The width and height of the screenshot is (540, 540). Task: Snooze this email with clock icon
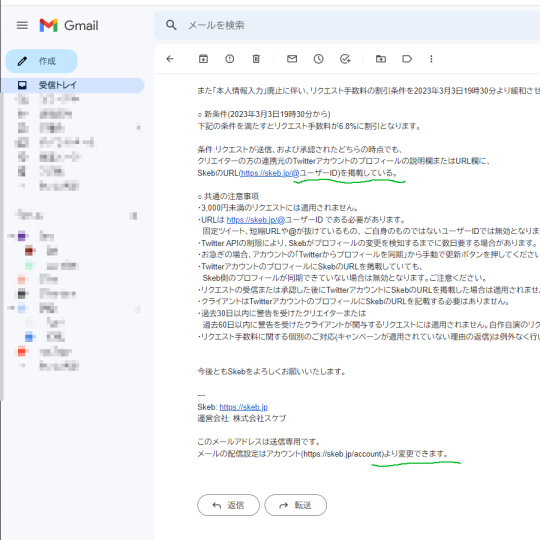click(319, 59)
